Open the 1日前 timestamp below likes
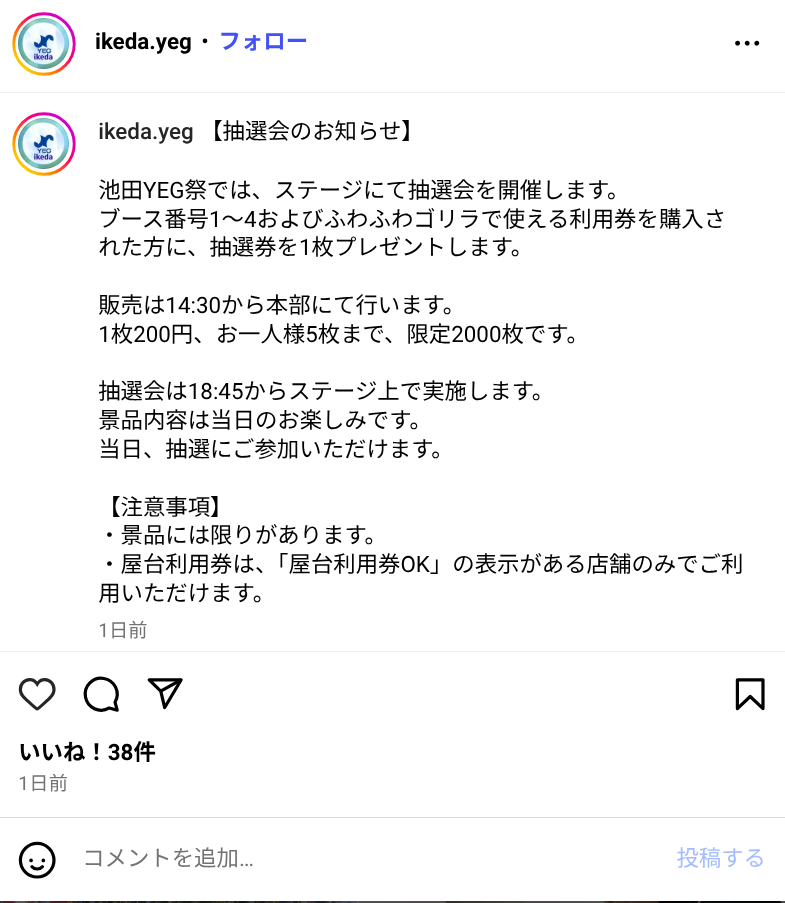Image resolution: width=785 pixels, height=903 pixels. (x=43, y=783)
